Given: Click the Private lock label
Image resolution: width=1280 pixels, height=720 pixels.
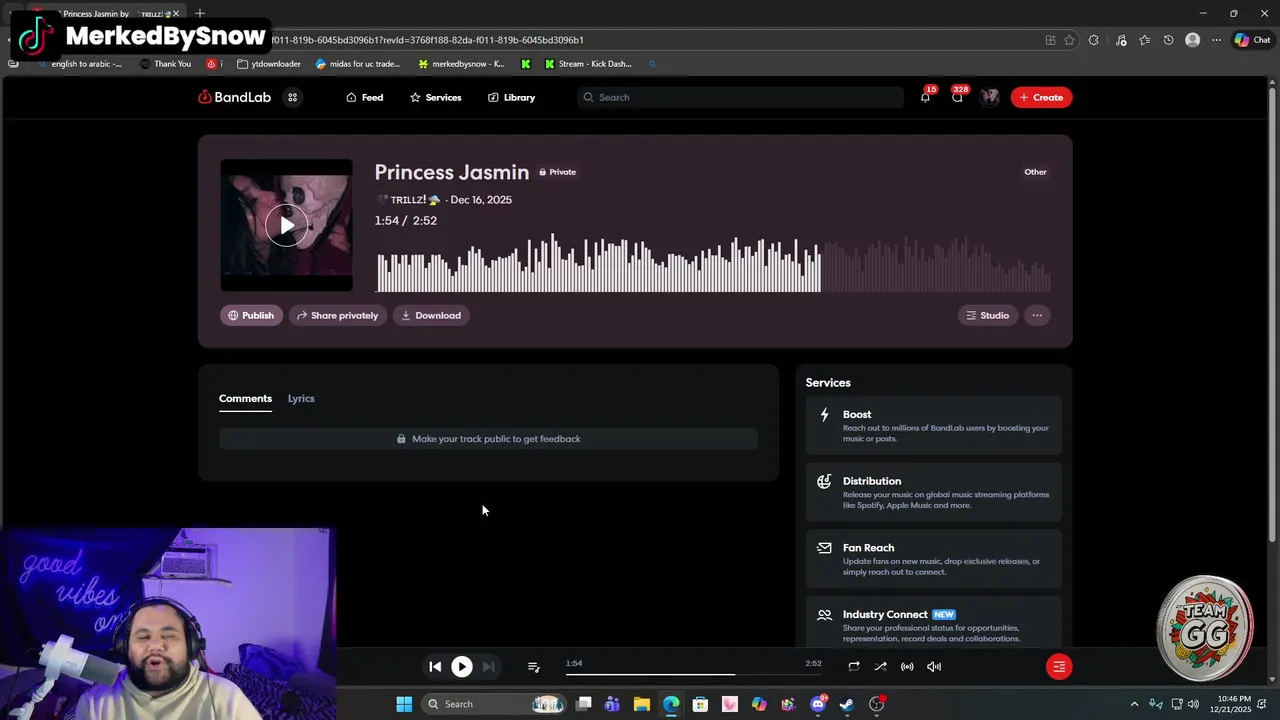Looking at the screenshot, I should click(x=557, y=172).
